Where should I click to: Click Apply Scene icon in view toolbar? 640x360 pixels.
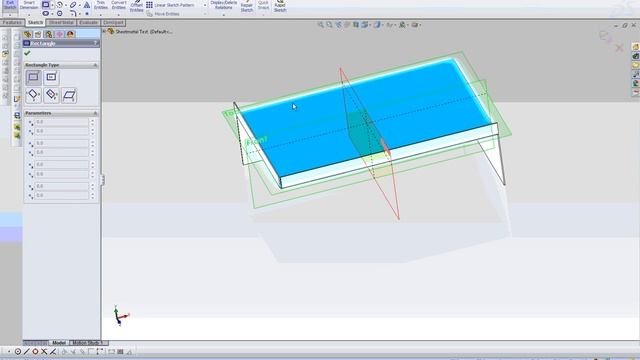click(x=402, y=25)
